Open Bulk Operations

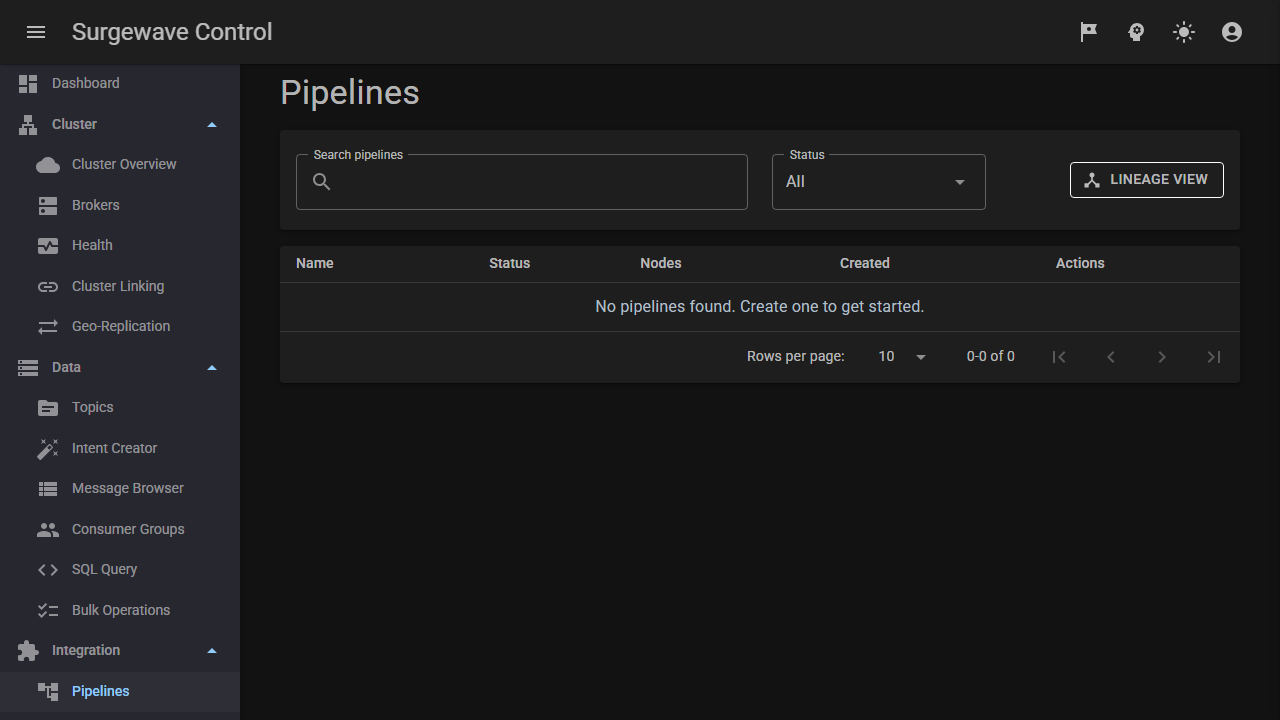click(x=120, y=611)
